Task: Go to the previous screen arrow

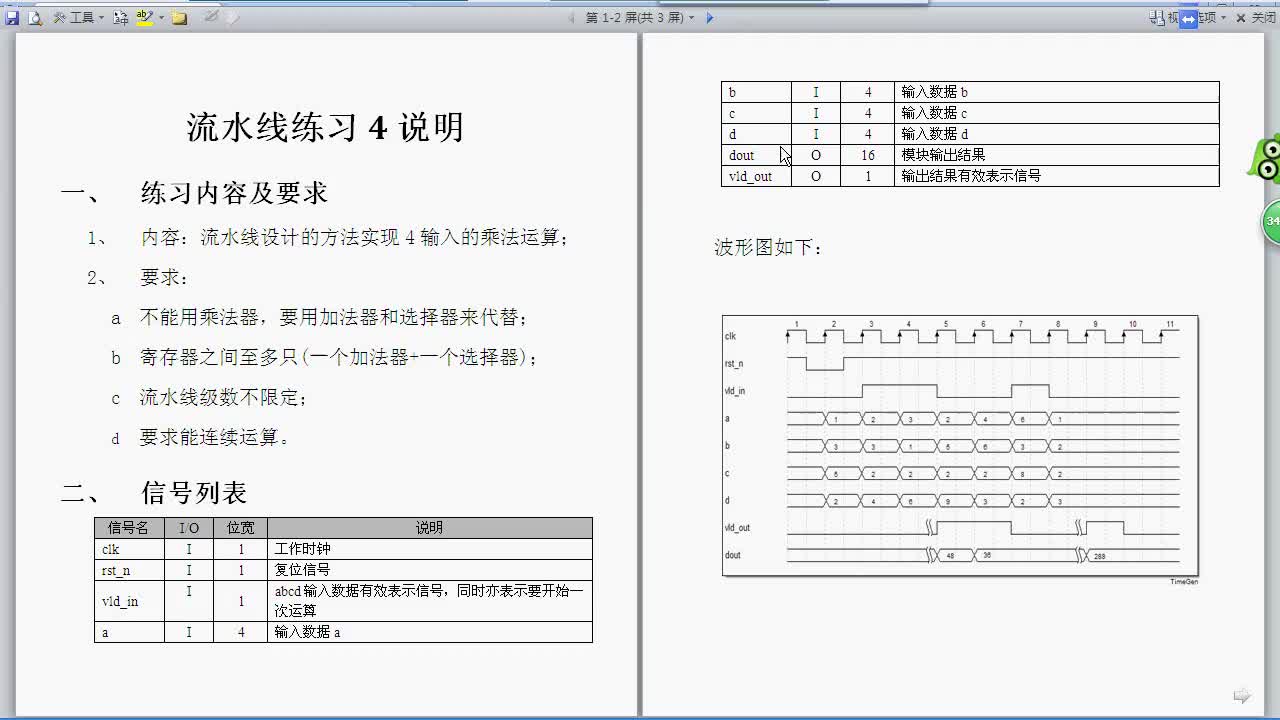Action: click(572, 18)
